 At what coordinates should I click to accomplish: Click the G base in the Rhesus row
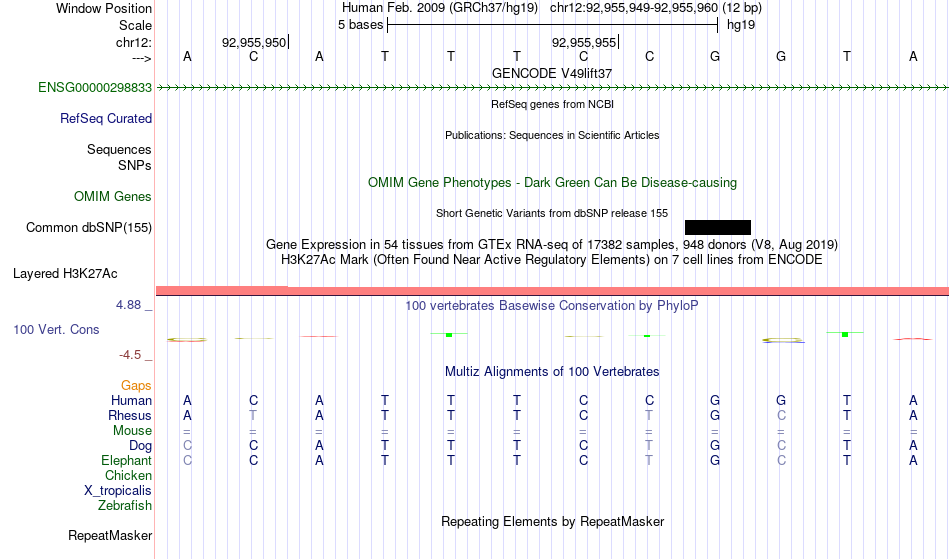(x=715, y=415)
